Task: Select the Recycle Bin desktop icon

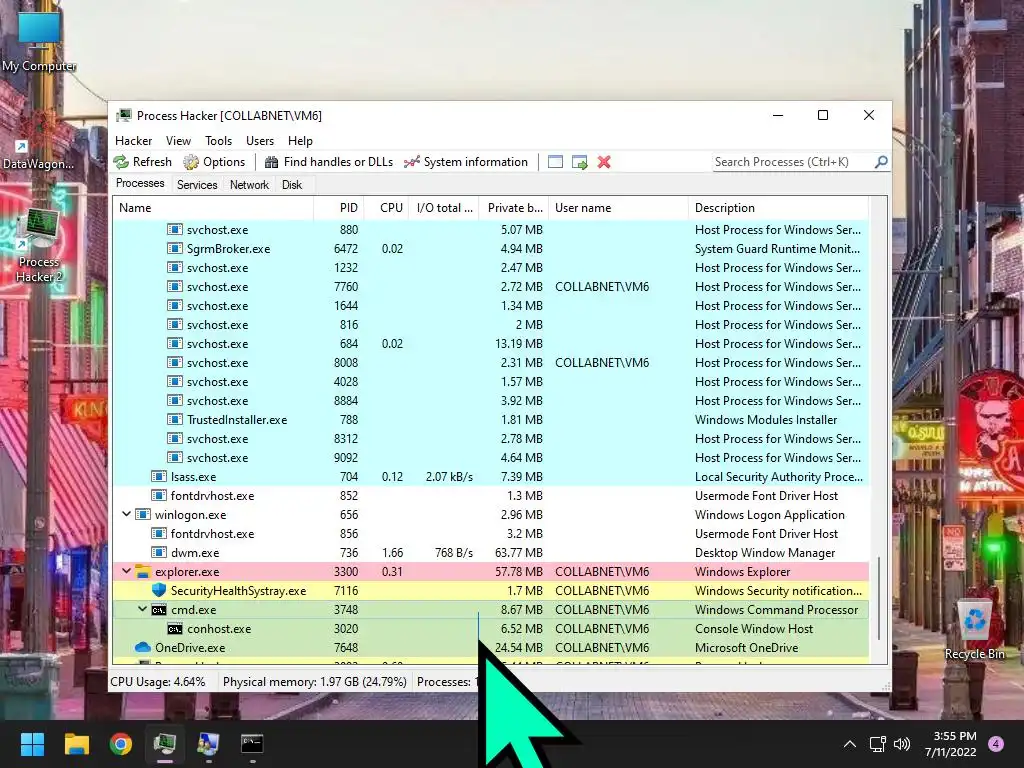Action: [975, 631]
